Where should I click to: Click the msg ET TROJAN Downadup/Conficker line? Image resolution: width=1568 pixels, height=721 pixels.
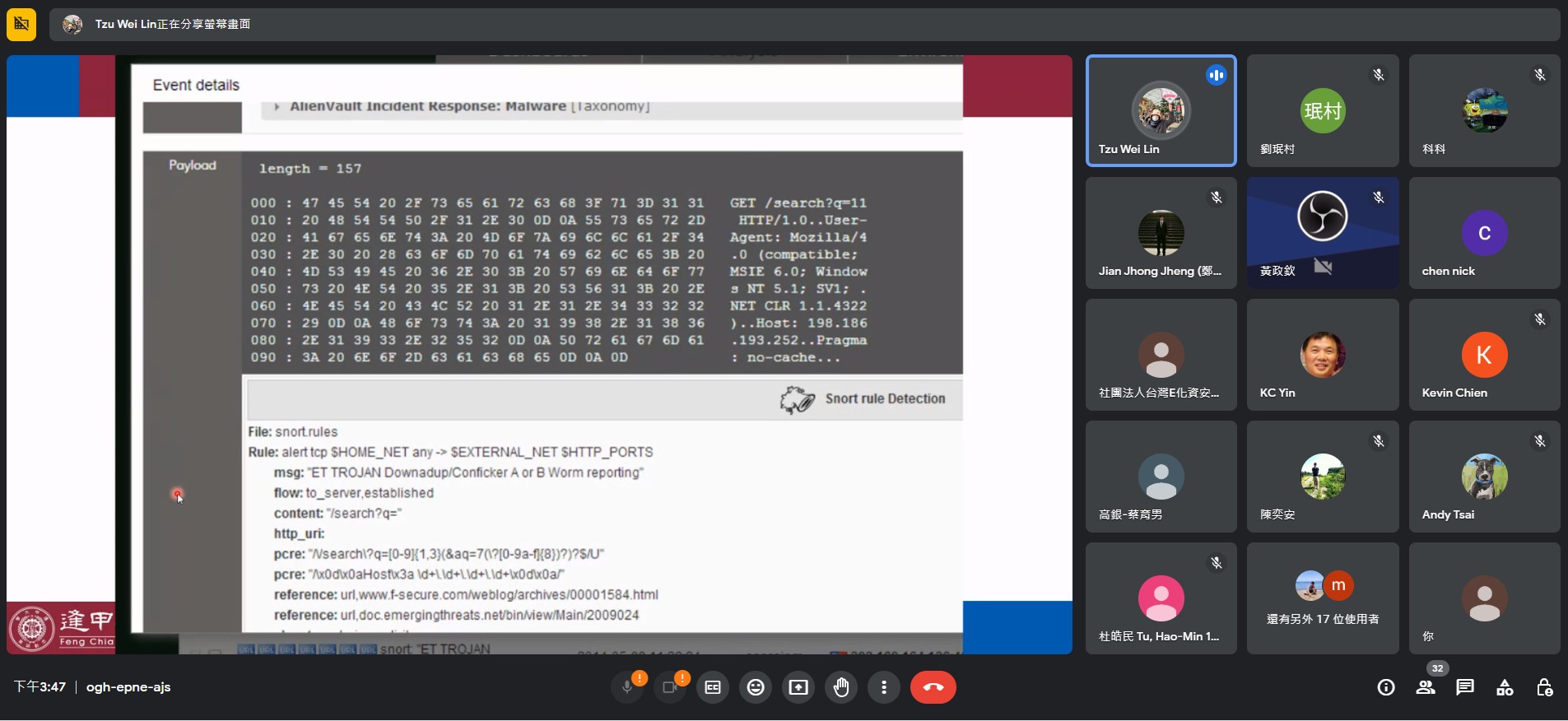[x=458, y=472]
